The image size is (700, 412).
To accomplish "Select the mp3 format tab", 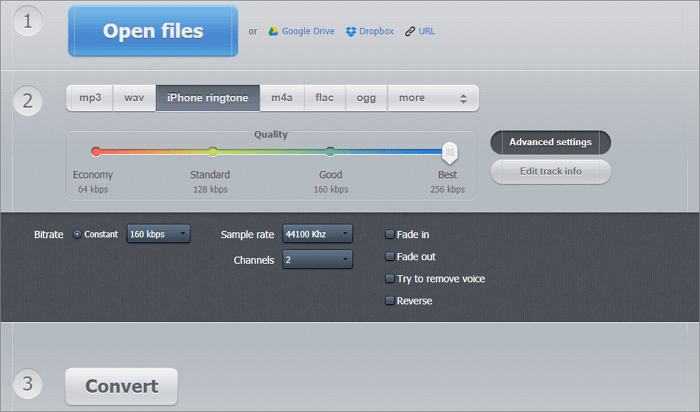I will point(90,98).
